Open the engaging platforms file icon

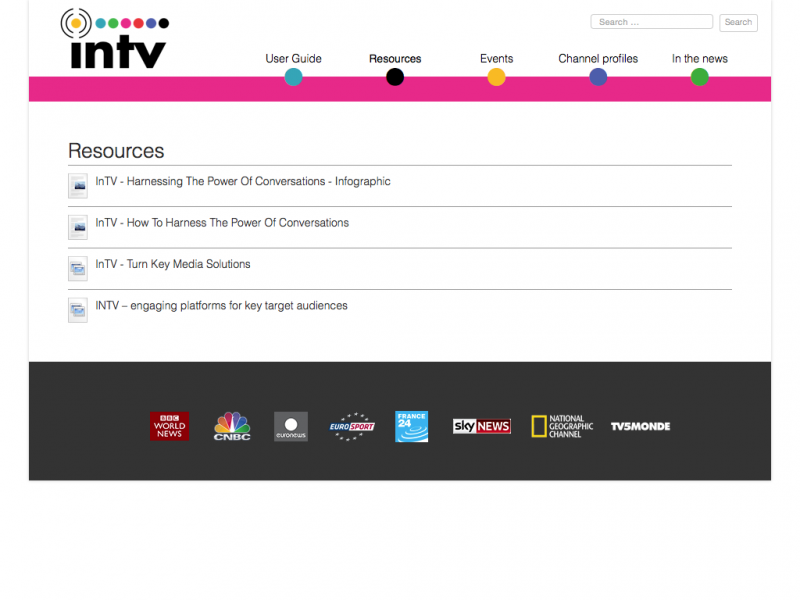pos(78,310)
